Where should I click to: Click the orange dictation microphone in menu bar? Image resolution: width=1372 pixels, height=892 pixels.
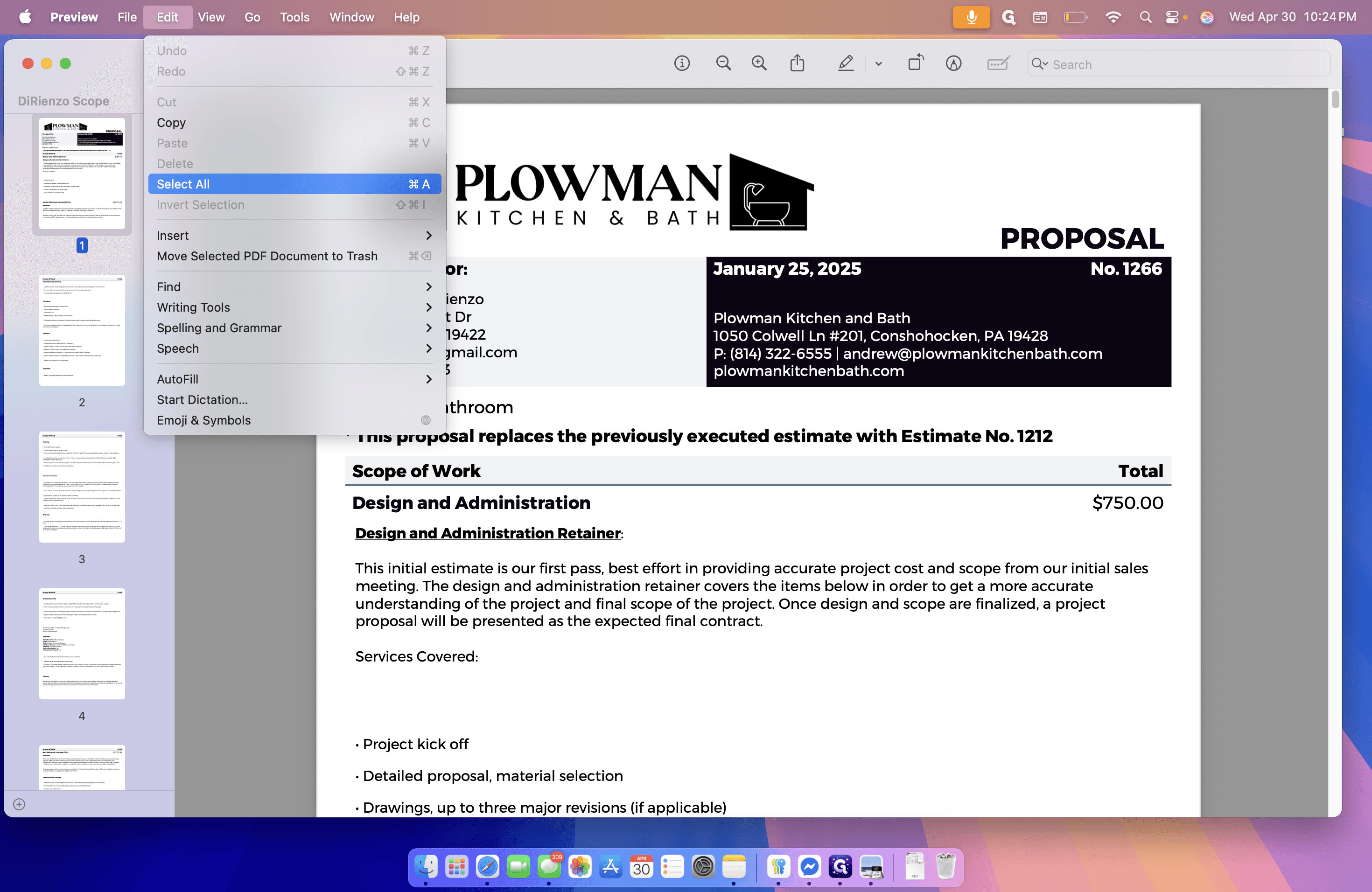tap(971, 17)
